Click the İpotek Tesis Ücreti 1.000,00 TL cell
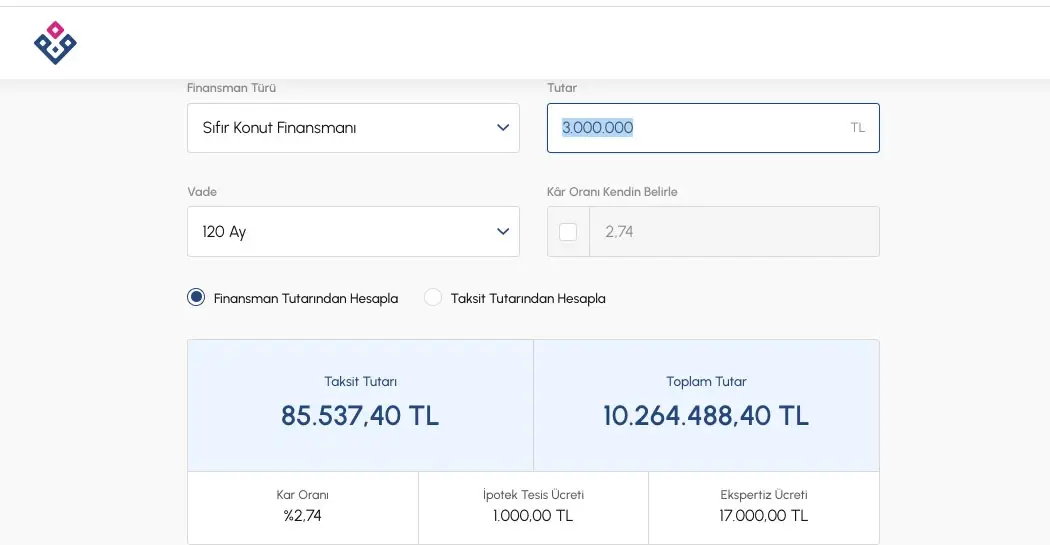1050x545 pixels. [x=533, y=507]
